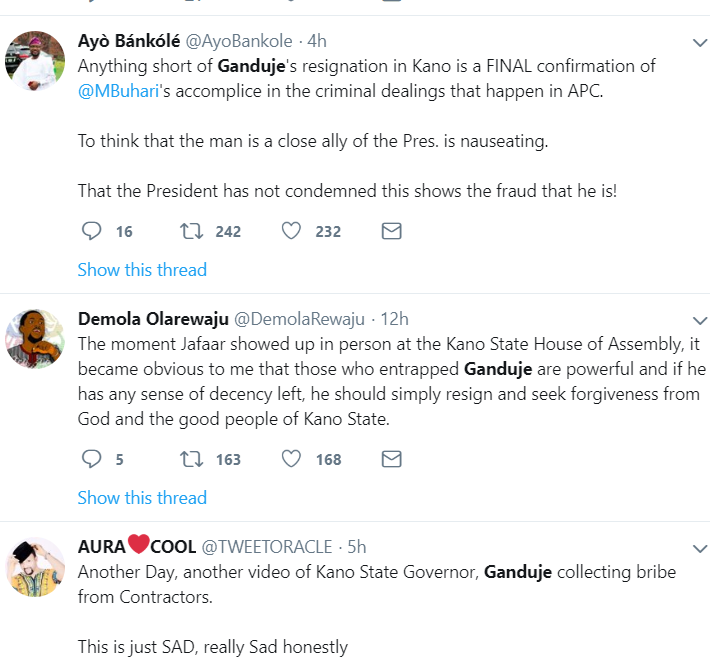Open the @DemolaRewaju profile name link
The width and height of the screenshot is (710, 658).
[x=299, y=319]
